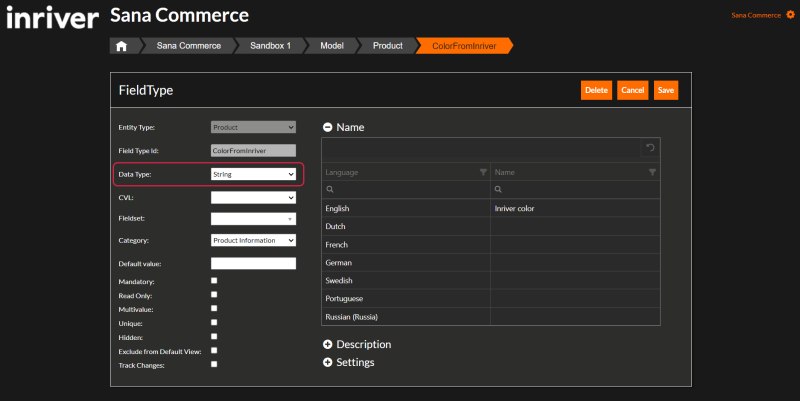800x401 pixels.
Task: Toggle the Mandatory checkbox
Action: click(x=214, y=281)
